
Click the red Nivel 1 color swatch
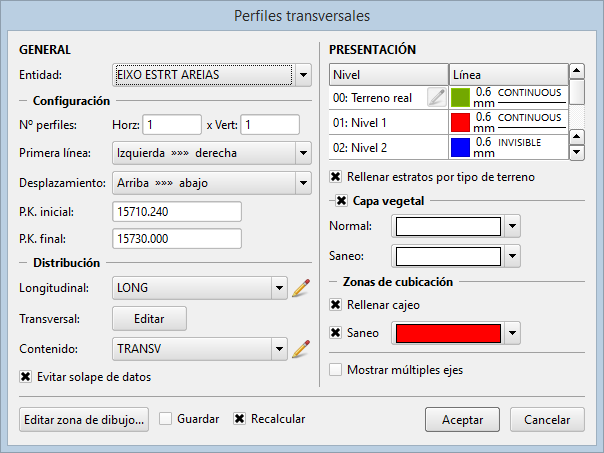coord(460,122)
